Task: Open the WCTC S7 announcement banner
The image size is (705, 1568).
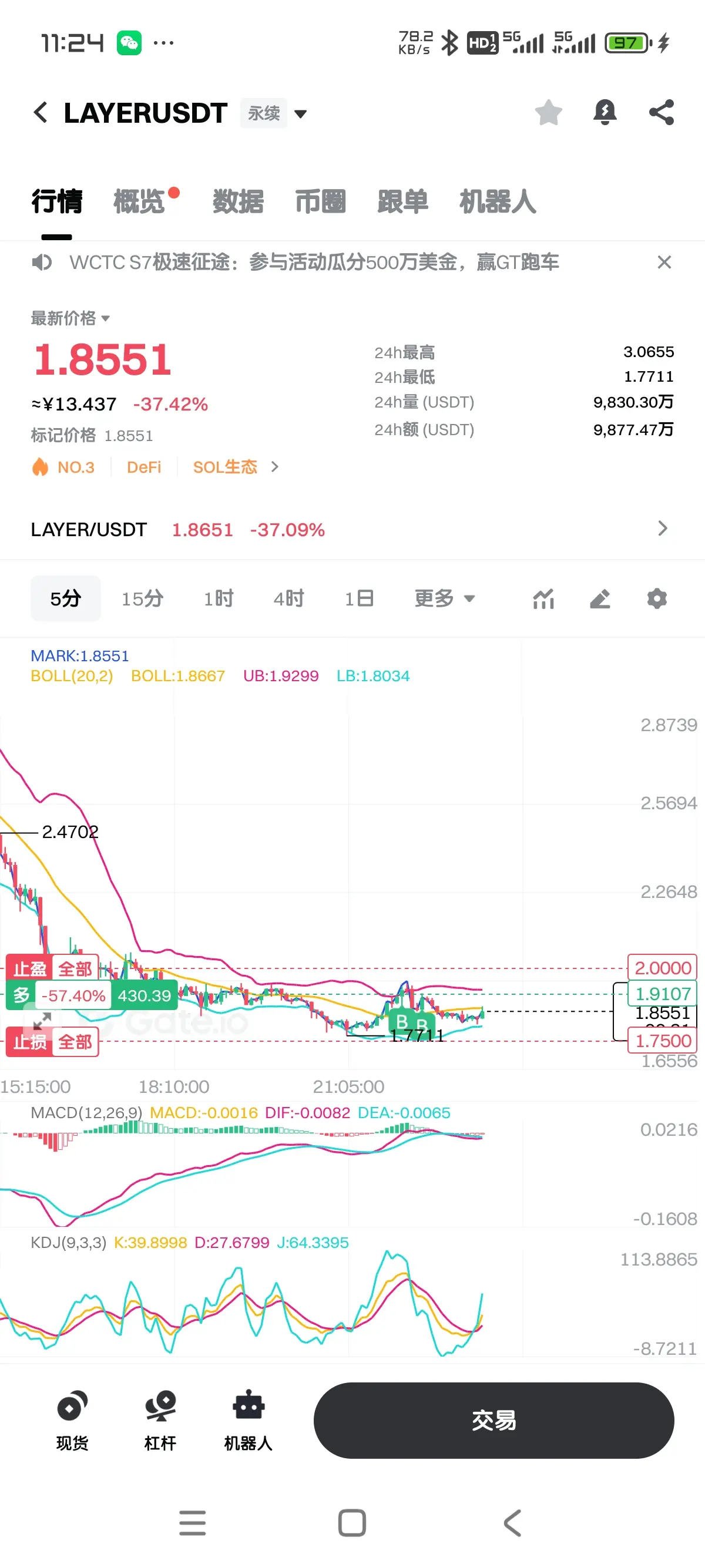Action: click(x=314, y=263)
